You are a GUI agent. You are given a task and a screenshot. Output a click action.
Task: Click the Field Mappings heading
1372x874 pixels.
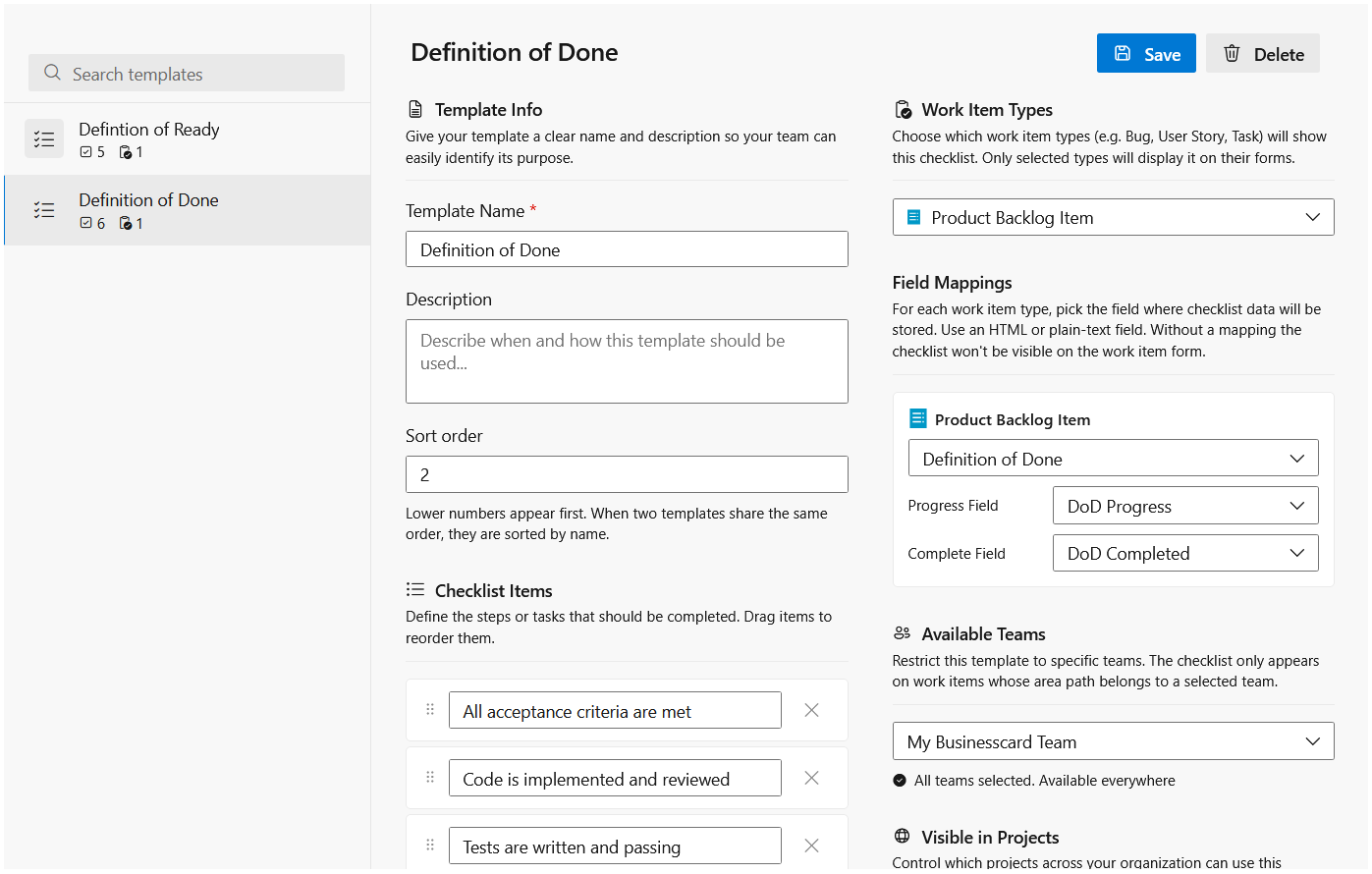click(x=952, y=282)
